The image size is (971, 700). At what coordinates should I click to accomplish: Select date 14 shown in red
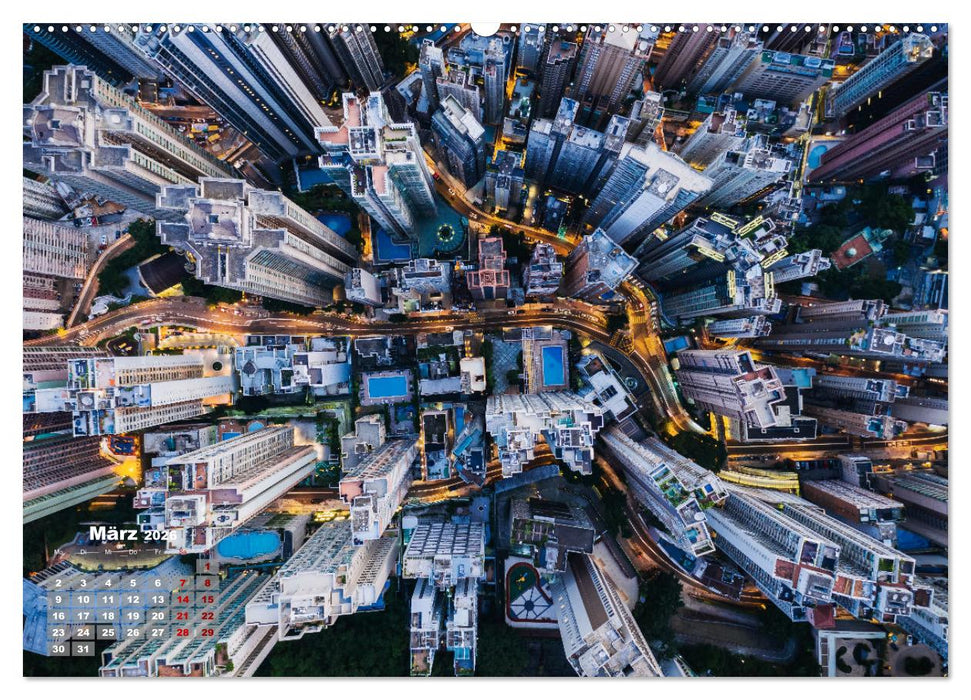point(183,600)
